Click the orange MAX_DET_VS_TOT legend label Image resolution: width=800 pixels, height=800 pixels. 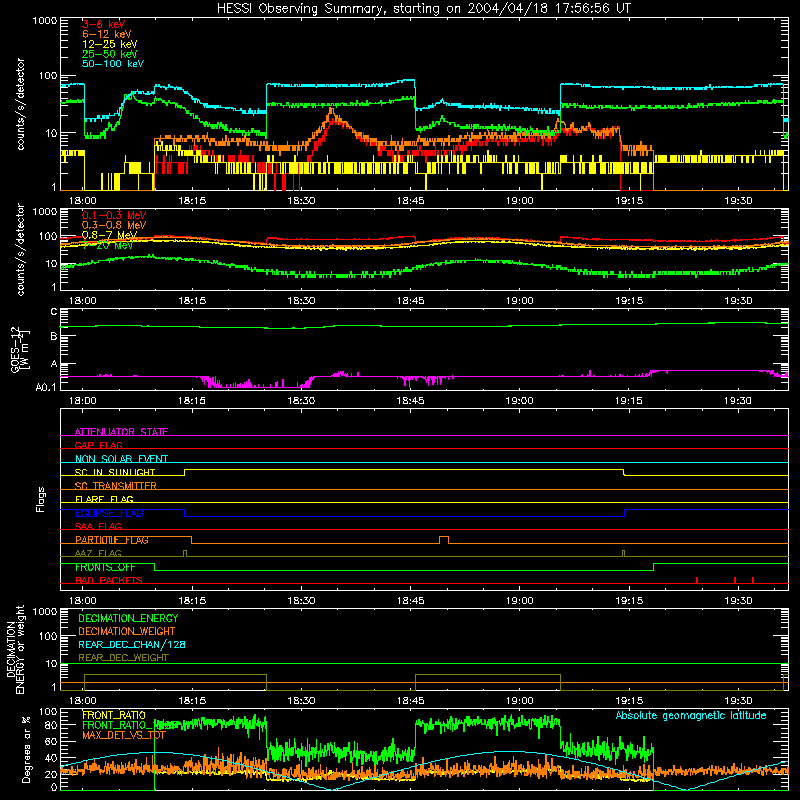tap(124, 735)
